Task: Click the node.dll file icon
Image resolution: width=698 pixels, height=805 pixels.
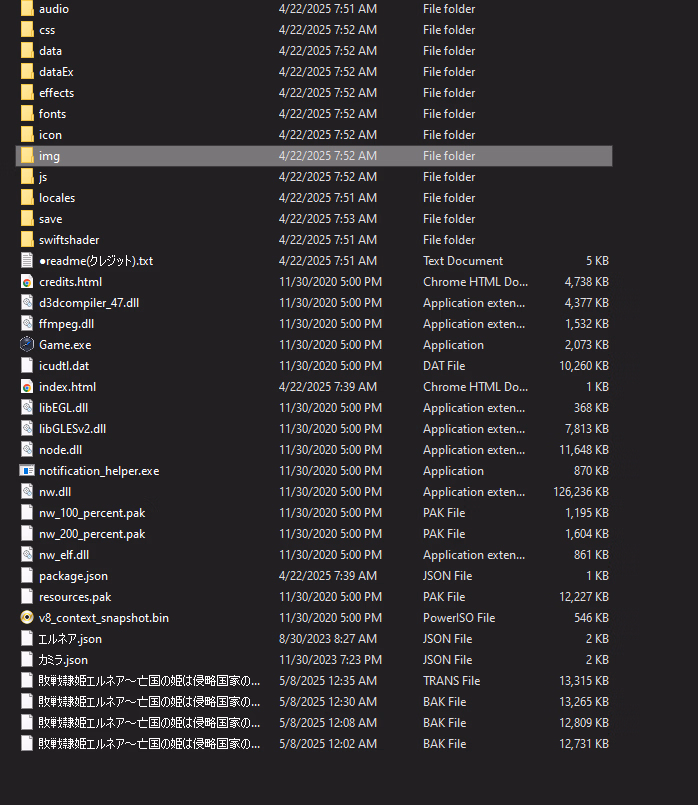Action: click(27, 450)
